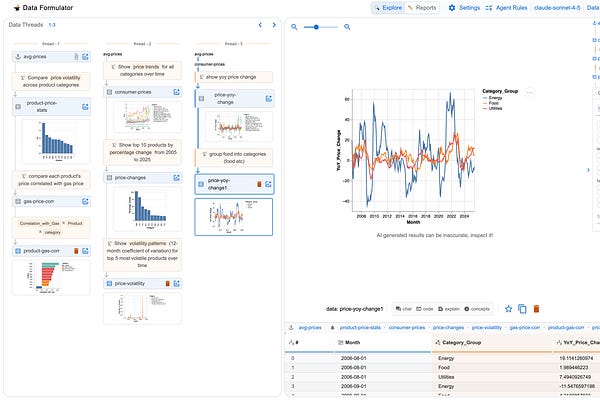Viewport: 600px width, 400px height.
Task: Go to previous data threads page
Action: pyautogui.click(x=260, y=25)
